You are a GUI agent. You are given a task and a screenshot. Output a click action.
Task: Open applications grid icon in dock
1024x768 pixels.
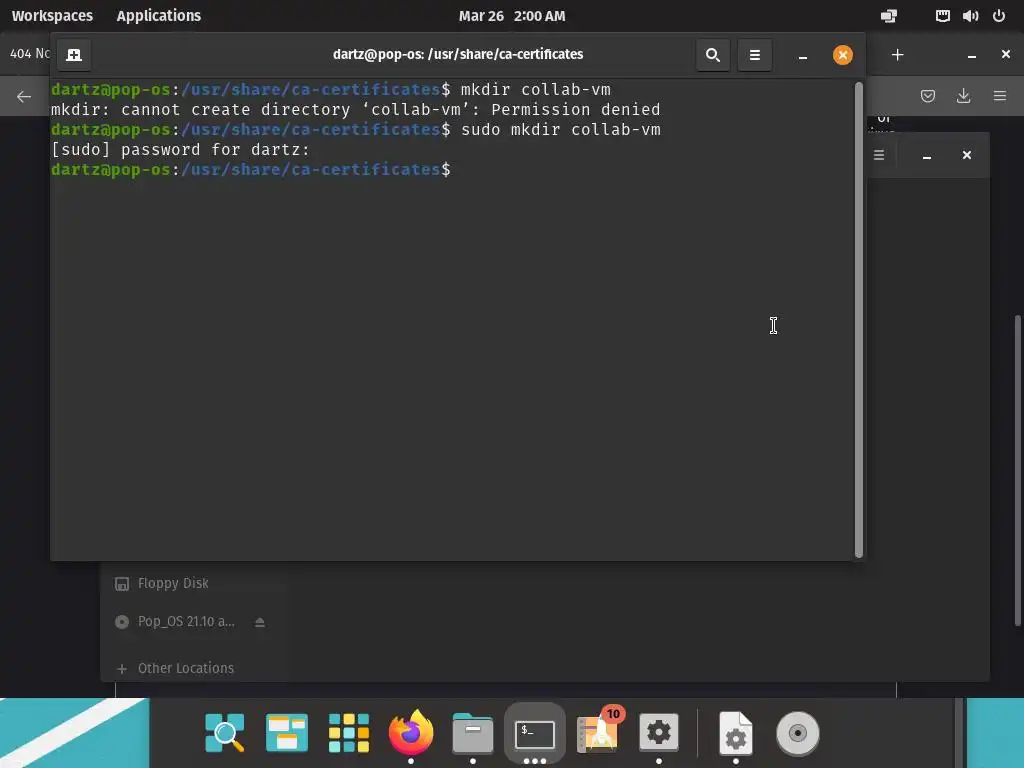click(x=349, y=733)
